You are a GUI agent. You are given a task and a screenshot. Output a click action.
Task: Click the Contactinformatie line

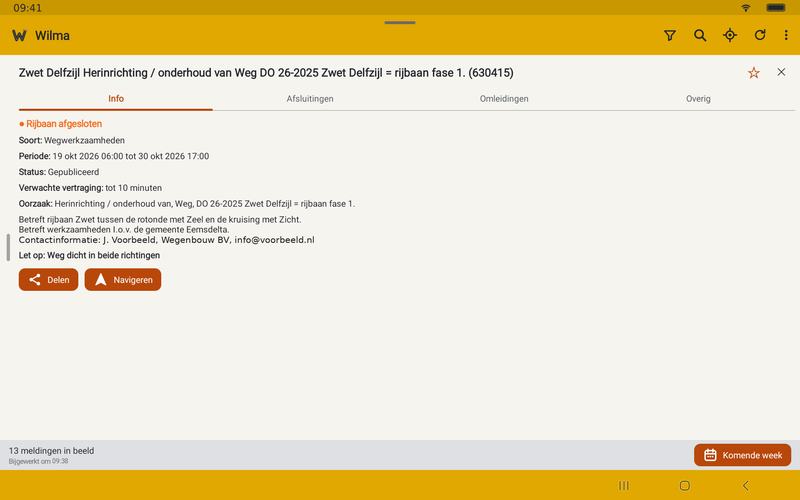pyautogui.click(x=167, y=240)
